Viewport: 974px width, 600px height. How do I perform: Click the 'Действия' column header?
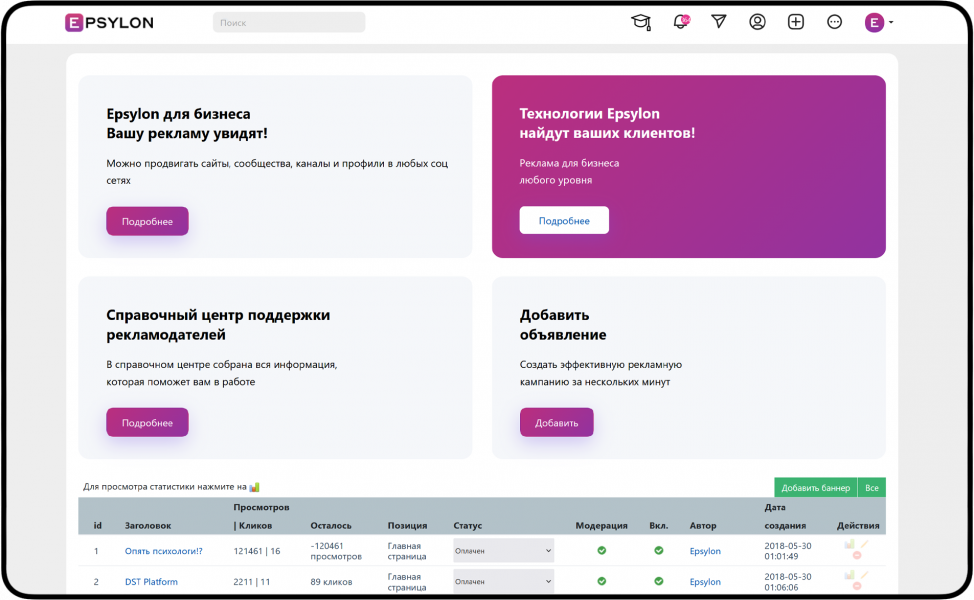tap(858, 525)
